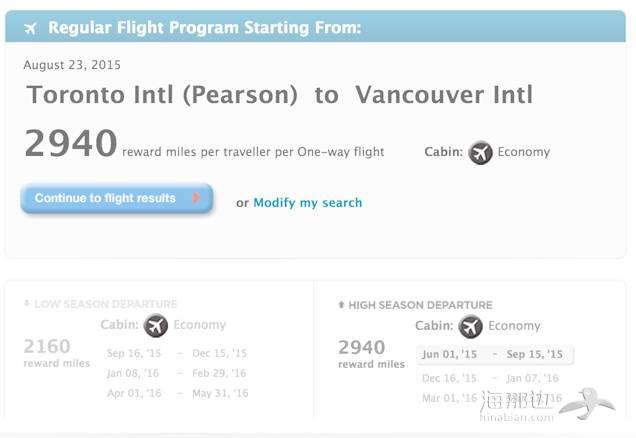Viewport: 636px width, 438px height.
Task: Select the Dec 16 '15 – Jan 07 '16 high season range
Action: (x=490, y=378)
